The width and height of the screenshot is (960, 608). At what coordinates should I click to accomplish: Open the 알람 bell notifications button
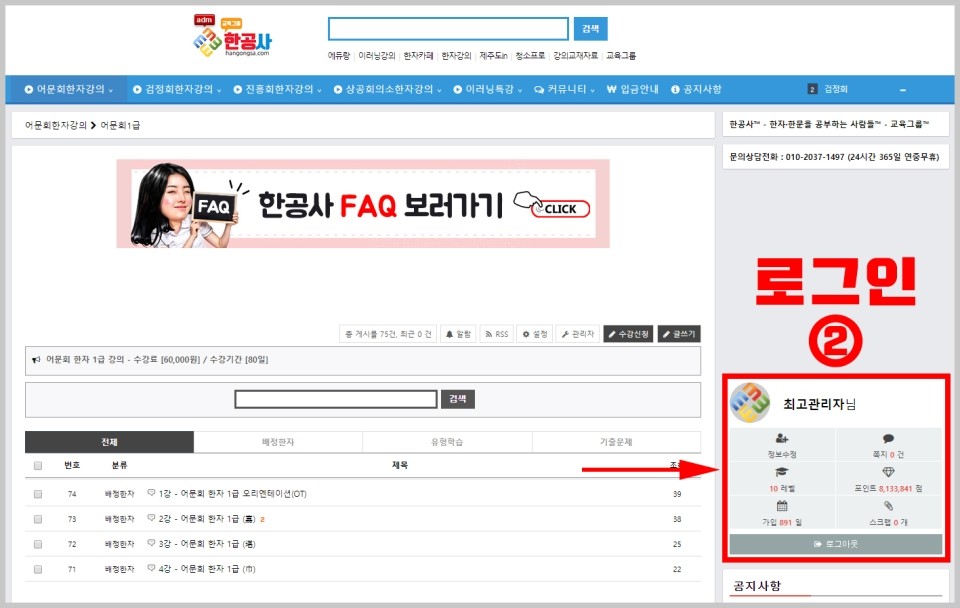pyautogui.click(x=458, y=334)
